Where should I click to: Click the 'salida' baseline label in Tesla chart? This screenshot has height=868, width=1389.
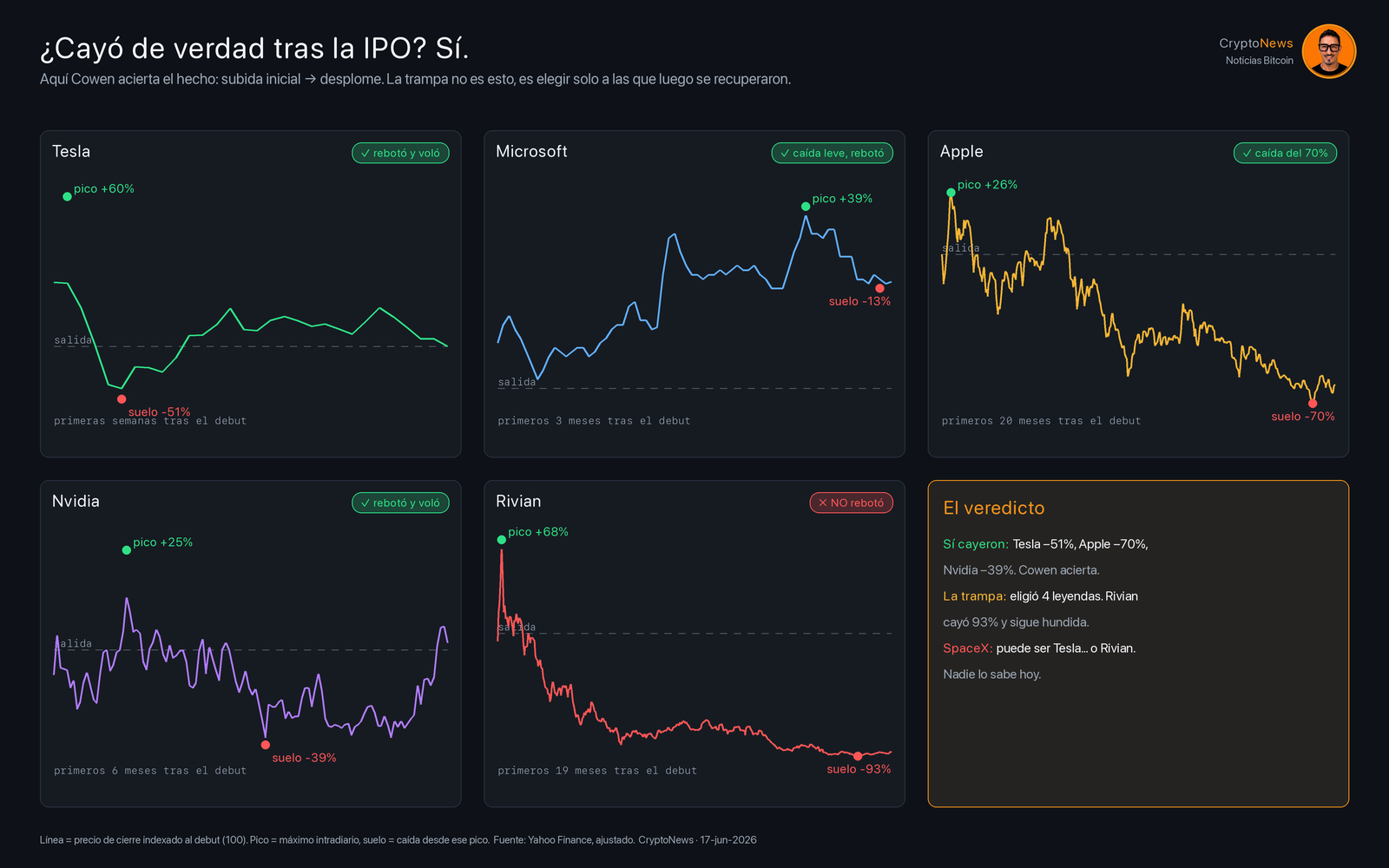point(73,340)
